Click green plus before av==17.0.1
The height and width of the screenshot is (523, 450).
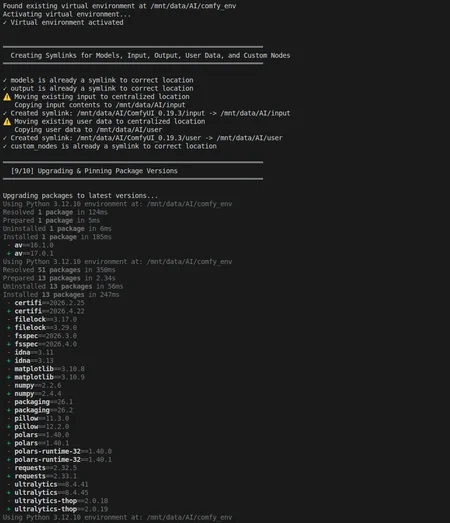9,253
